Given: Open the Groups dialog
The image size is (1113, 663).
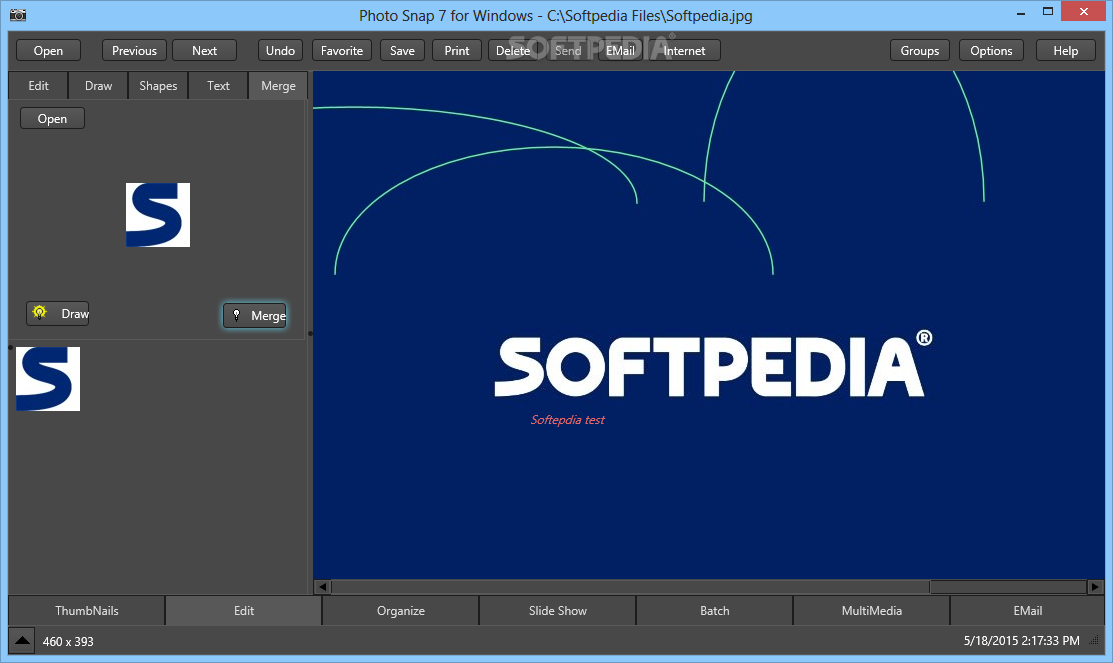Looking at the screenshot, I should [x=920, y=50].
